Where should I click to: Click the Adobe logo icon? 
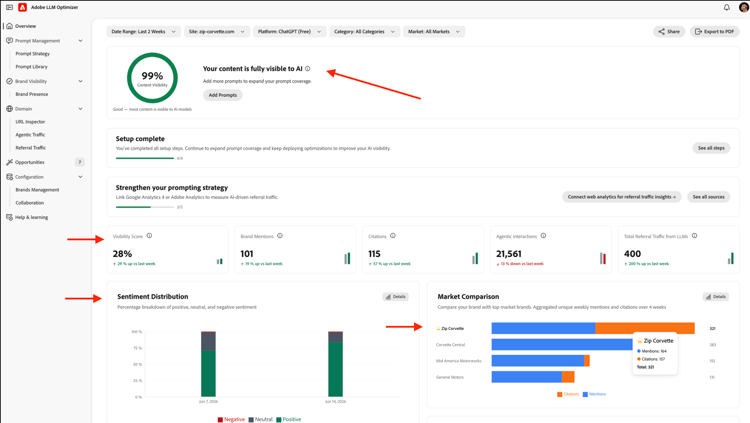coord(22,7)
